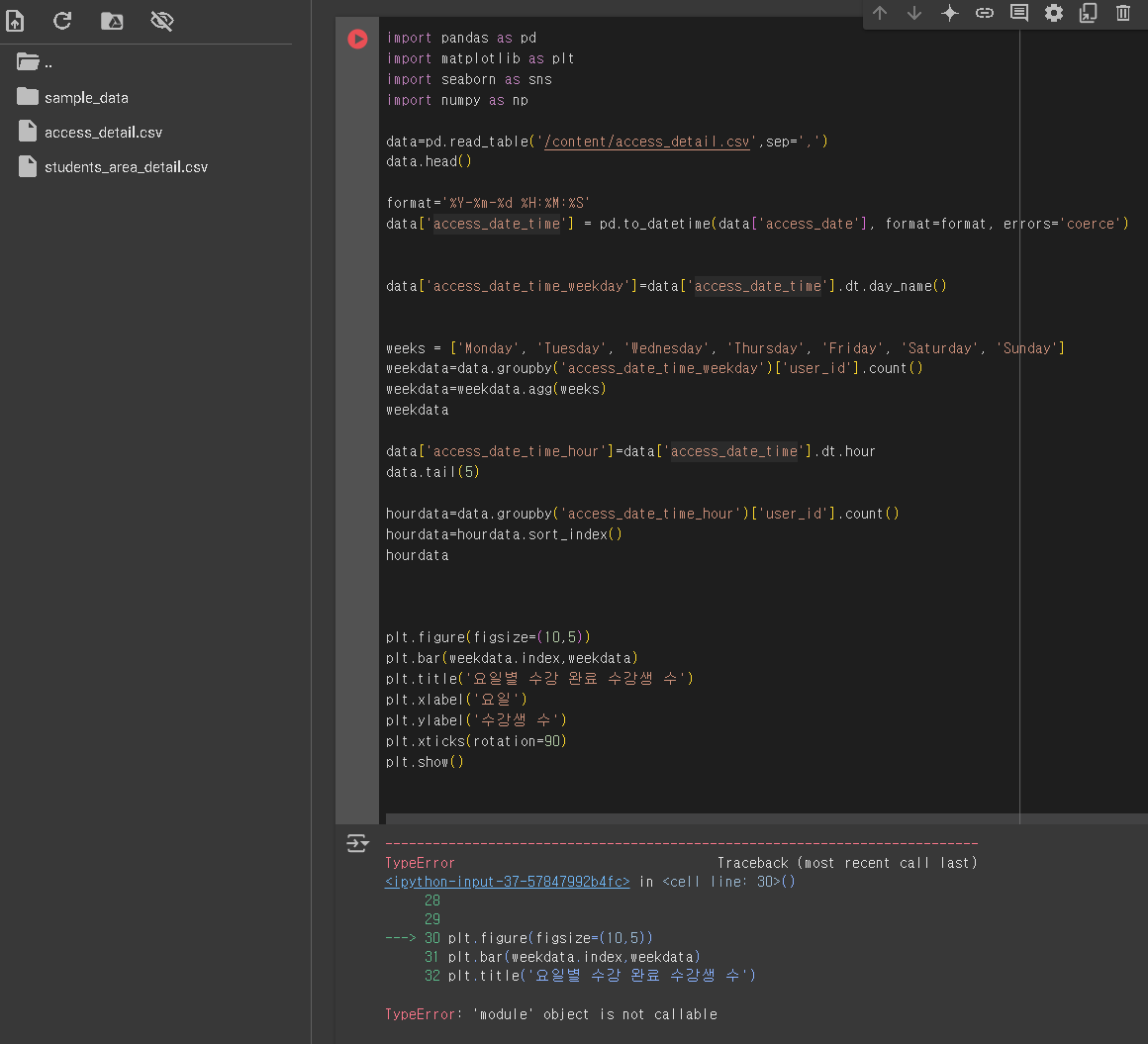Viewport: 1148px width, 1044px height.
Task: Click the 'data.tail(5)' code line
Action: pos(432,472)
